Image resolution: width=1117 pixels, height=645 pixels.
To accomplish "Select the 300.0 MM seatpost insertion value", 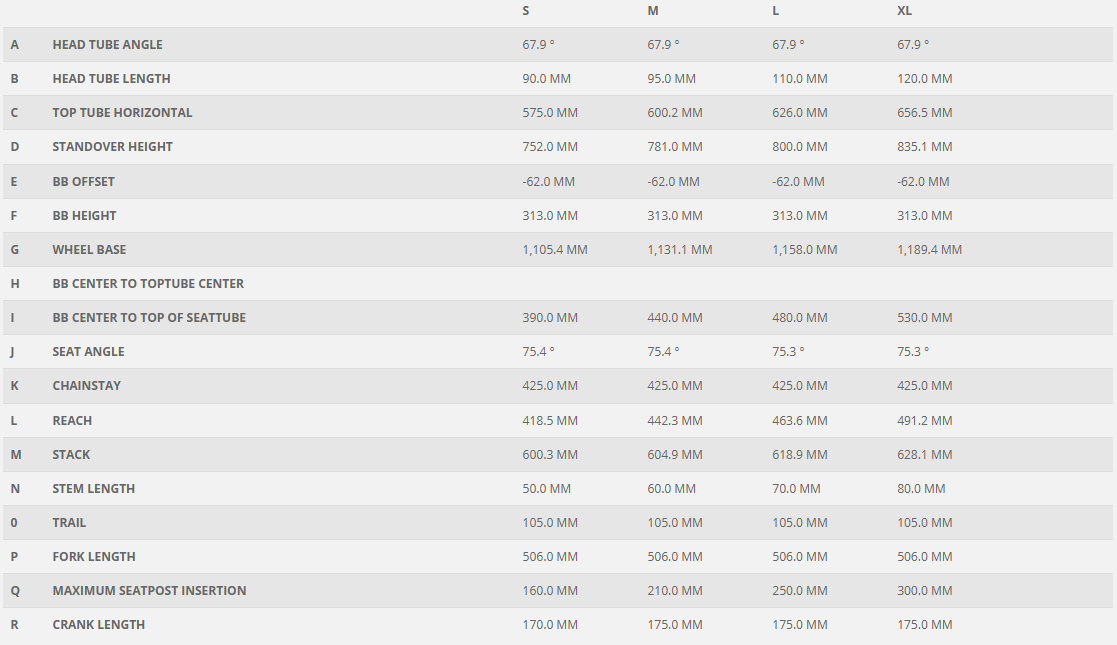I will (925, 591).
